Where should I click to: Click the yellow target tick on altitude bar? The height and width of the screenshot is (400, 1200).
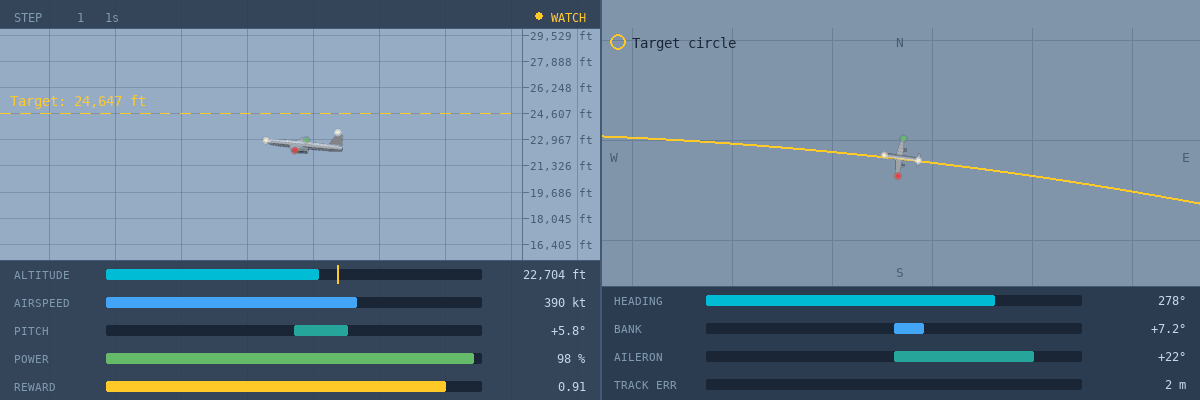338,274
